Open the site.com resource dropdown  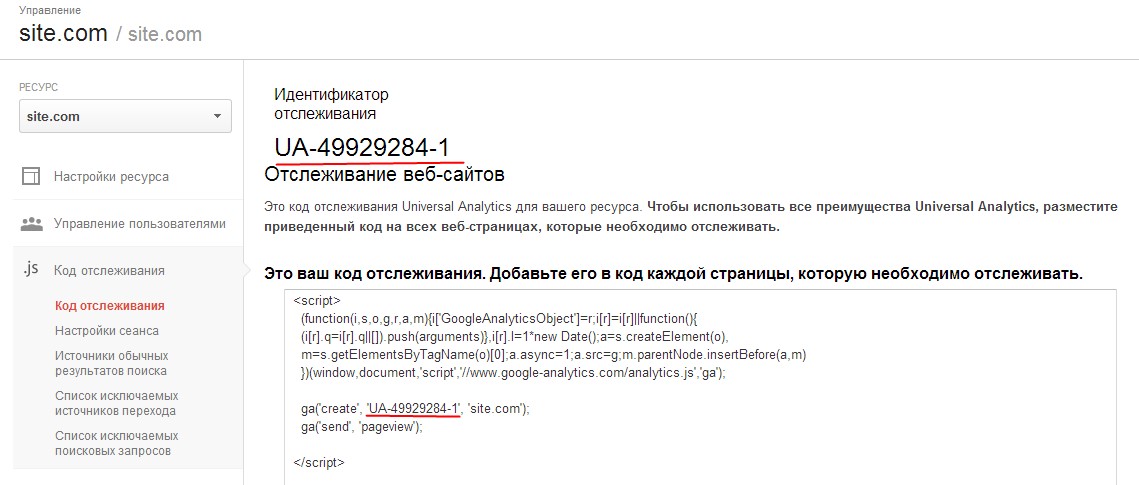point(125,116)
